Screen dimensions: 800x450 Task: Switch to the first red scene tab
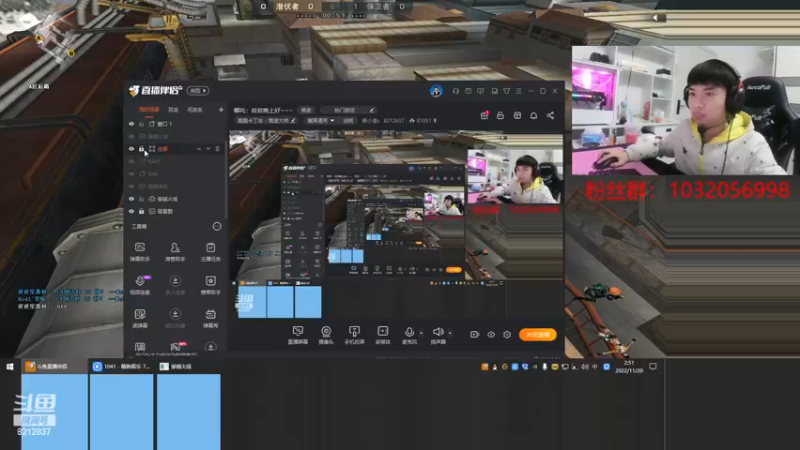(149, 110)
